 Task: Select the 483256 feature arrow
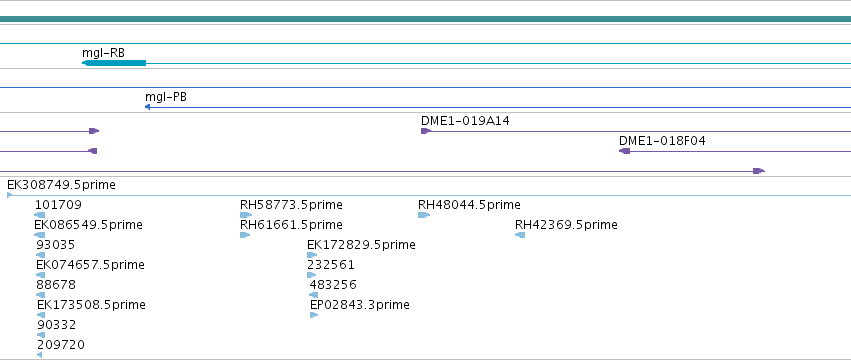[x=313, y=295]
